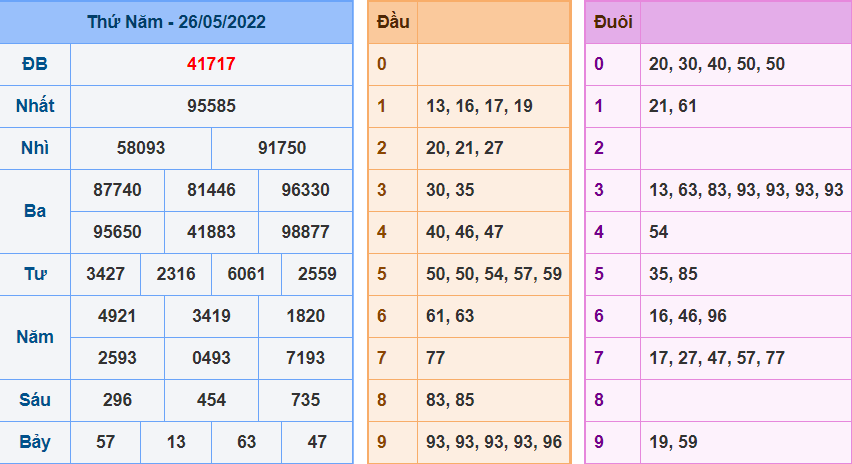
Task: Click the Ba prize number 96330
Action: [x=305, y=190]
